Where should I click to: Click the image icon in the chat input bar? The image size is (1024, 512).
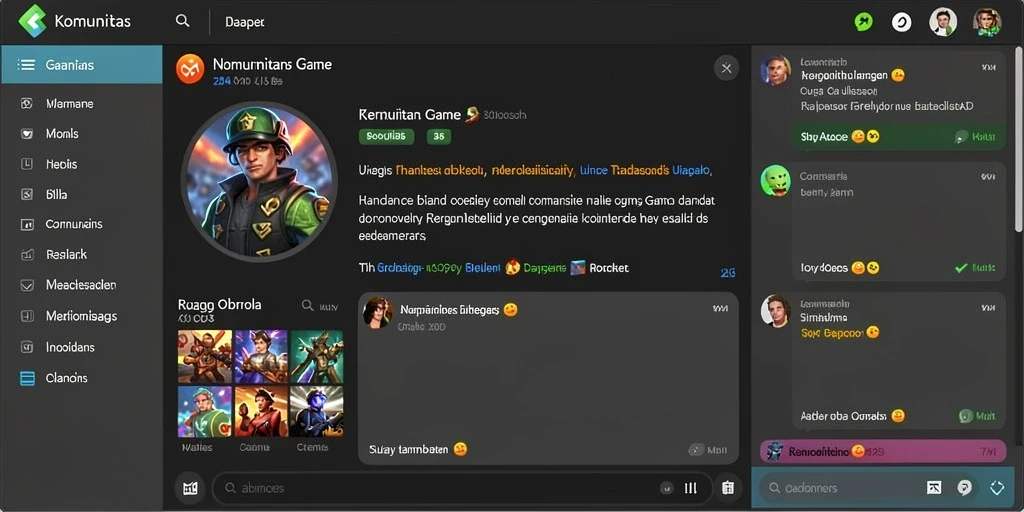(934, 488)
